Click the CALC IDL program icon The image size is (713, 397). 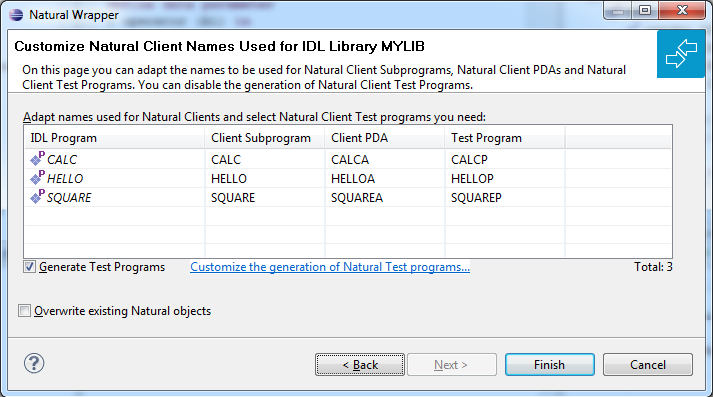pyautogui.click(x=37, y=159)
